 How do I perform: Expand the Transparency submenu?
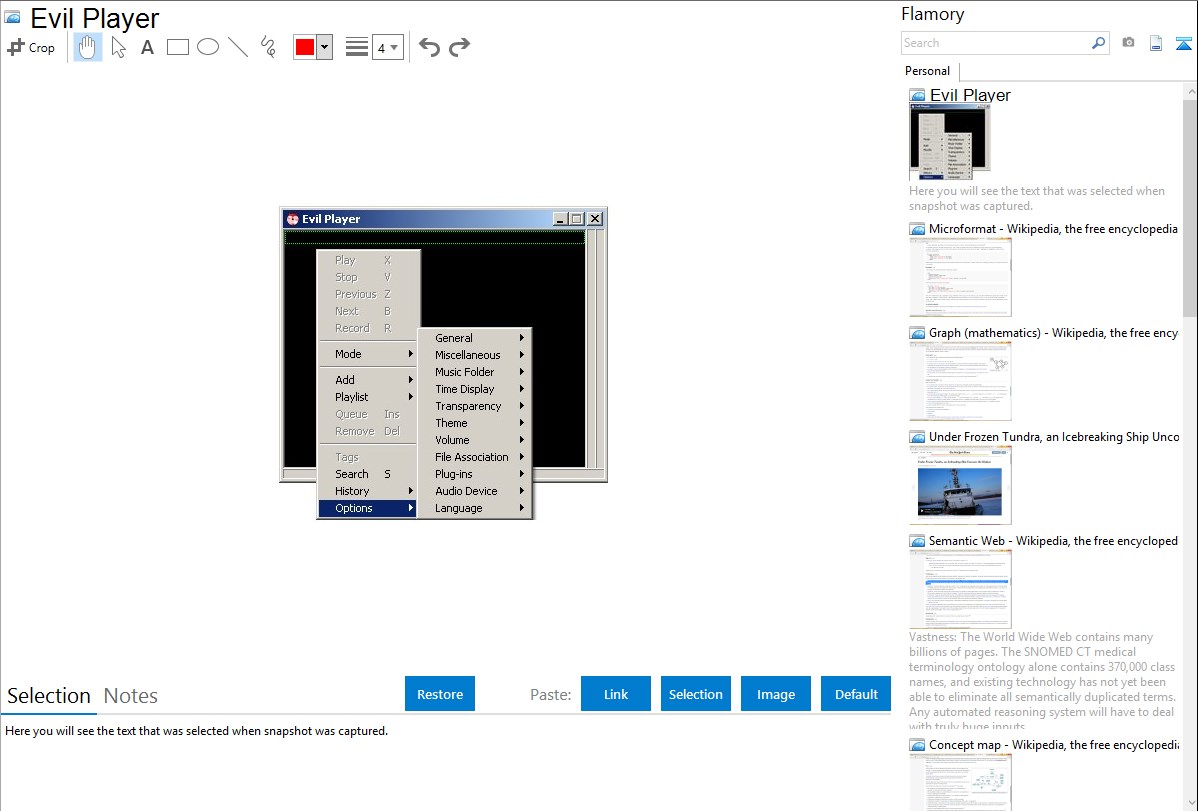click(x=475, y=406)
